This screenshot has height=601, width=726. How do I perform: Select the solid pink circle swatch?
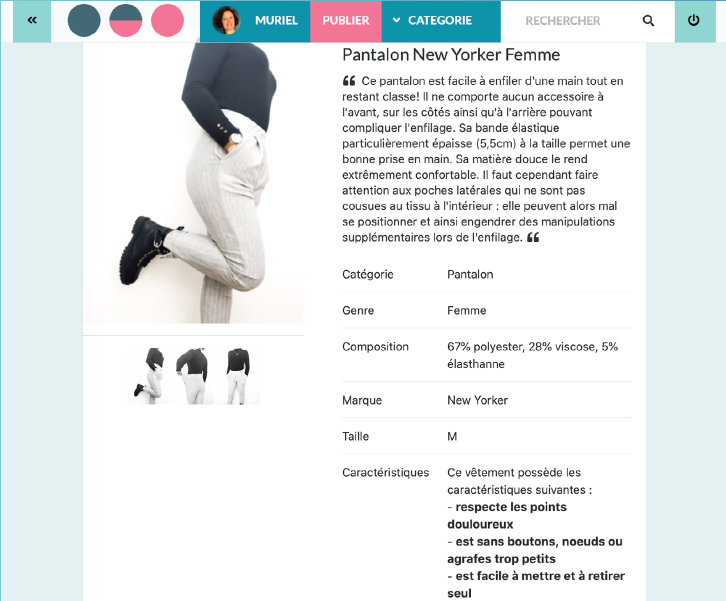click(167, 20)
